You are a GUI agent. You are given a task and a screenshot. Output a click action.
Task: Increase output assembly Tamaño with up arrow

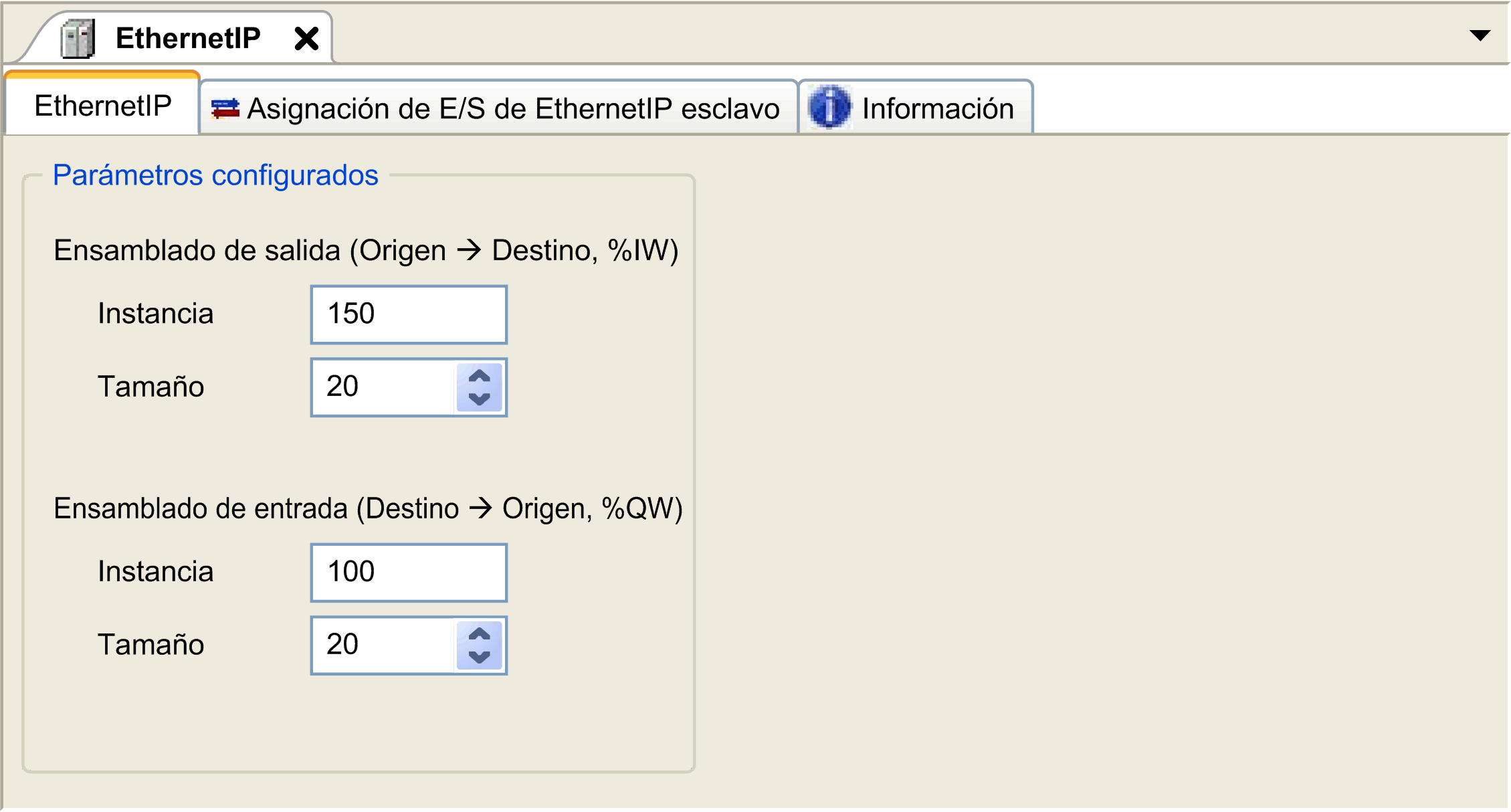coord(479,376)
